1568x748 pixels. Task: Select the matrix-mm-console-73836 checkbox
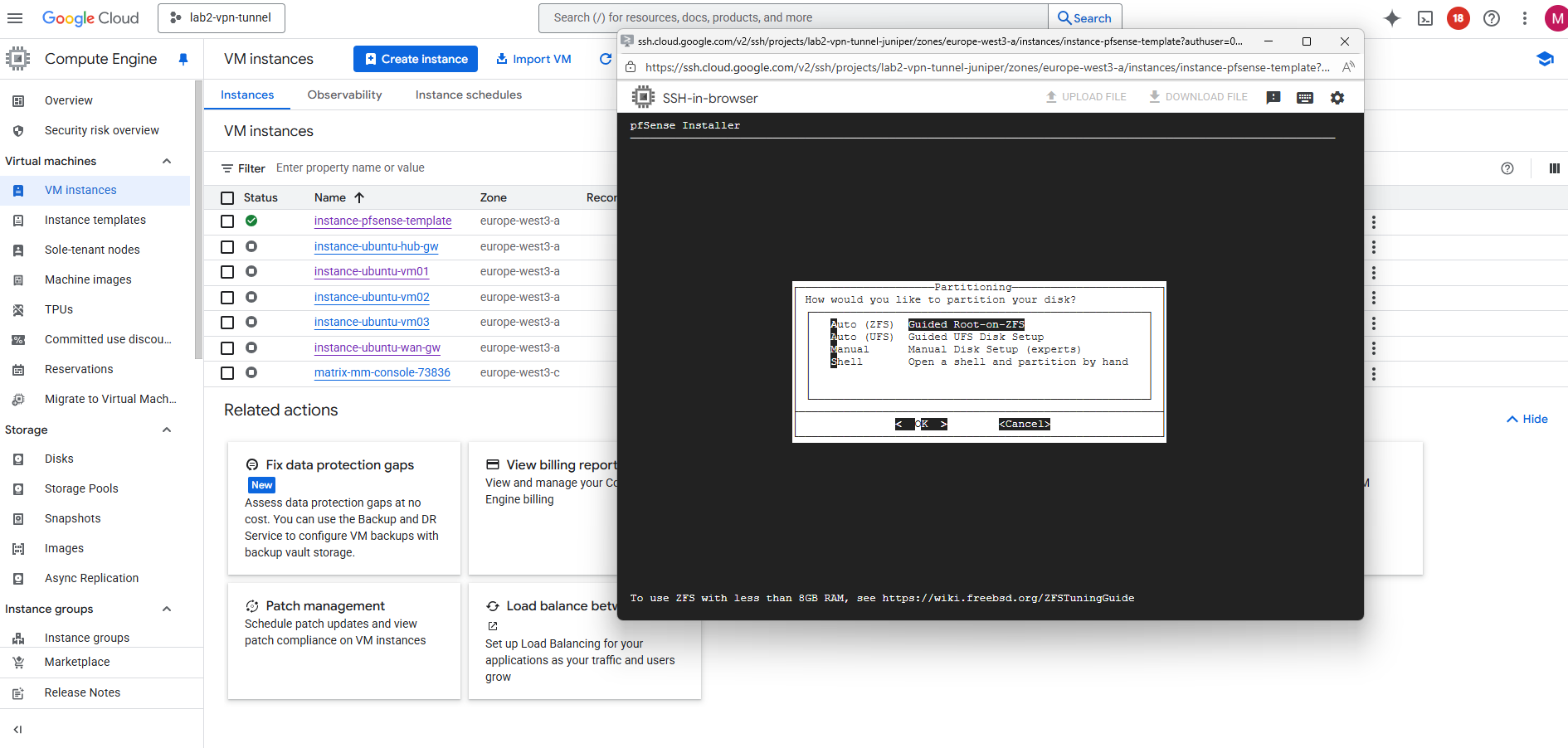(x=227, y=373)
